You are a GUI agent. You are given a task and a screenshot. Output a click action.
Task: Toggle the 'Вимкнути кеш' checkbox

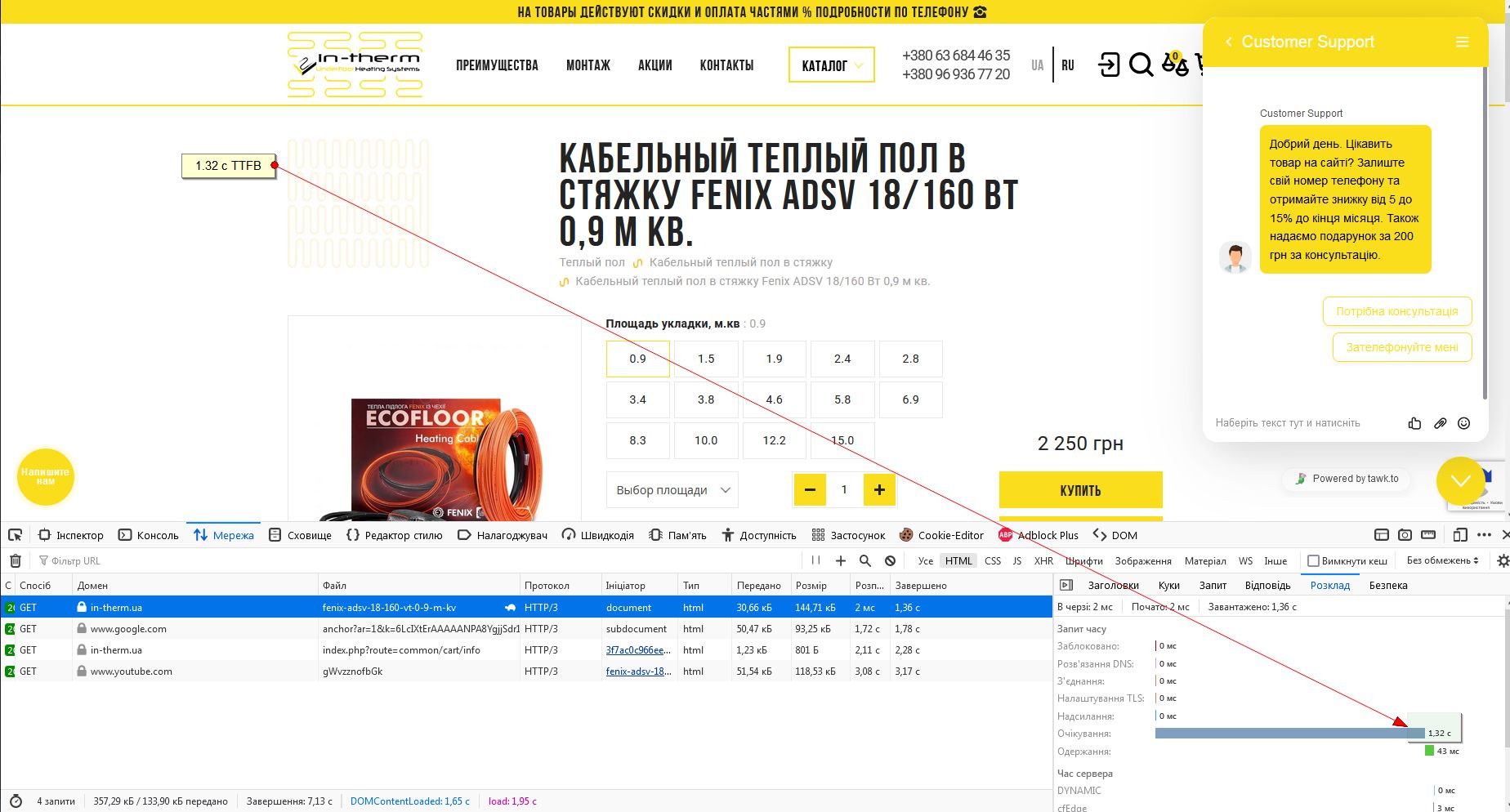tap(1313, 560)
